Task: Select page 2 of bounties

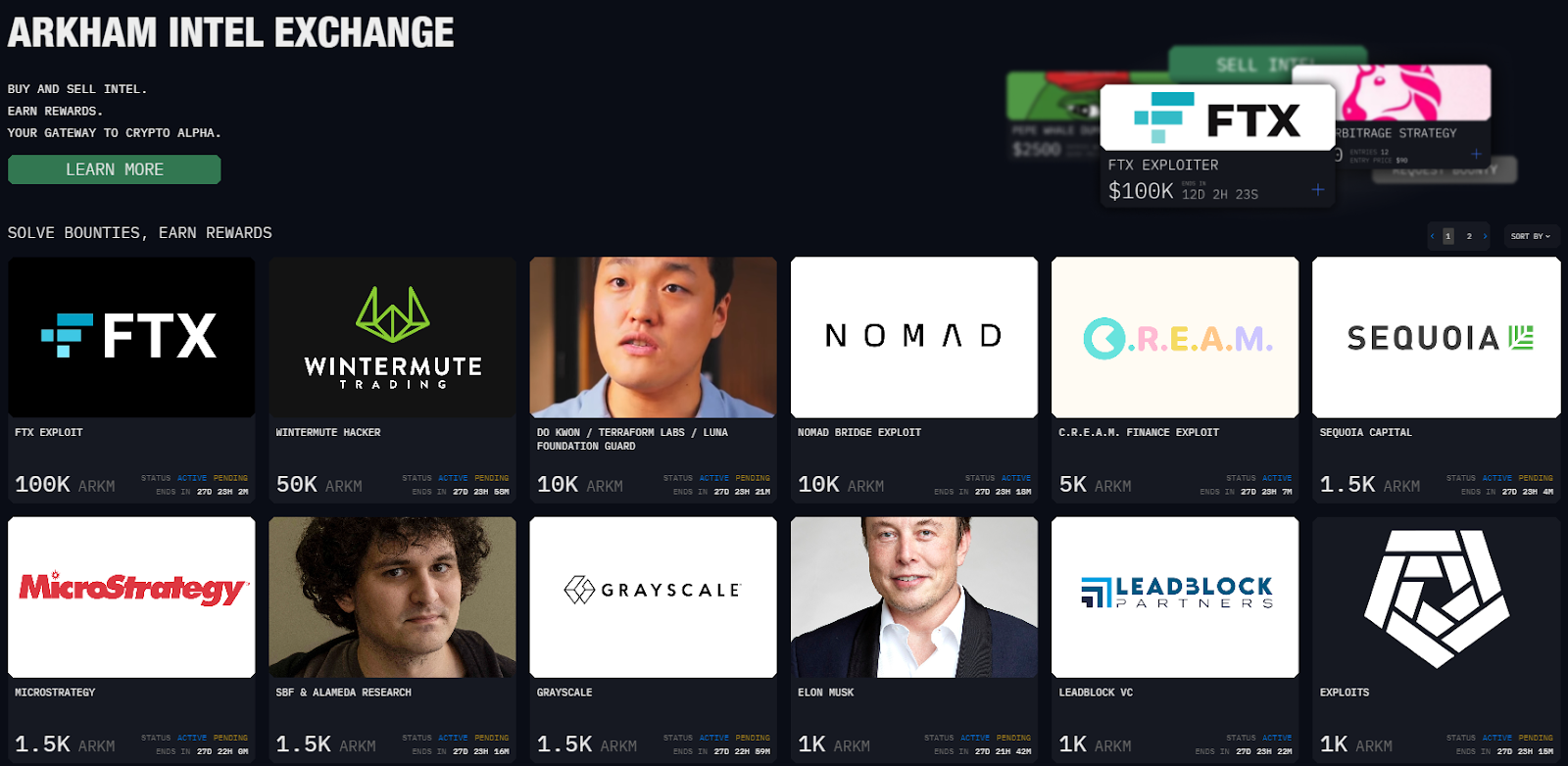Action: point(1468,236)
